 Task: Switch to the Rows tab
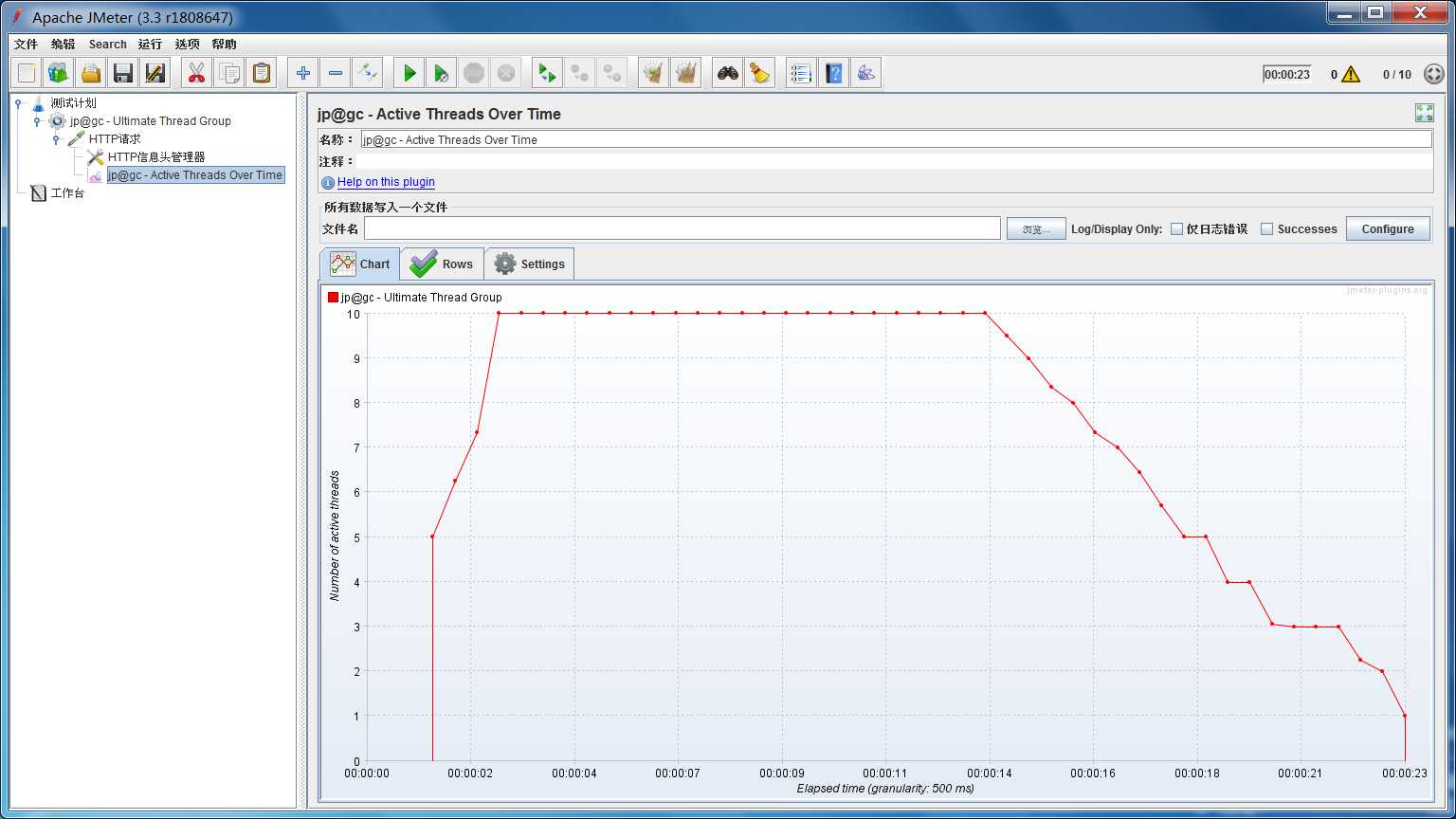442,264
